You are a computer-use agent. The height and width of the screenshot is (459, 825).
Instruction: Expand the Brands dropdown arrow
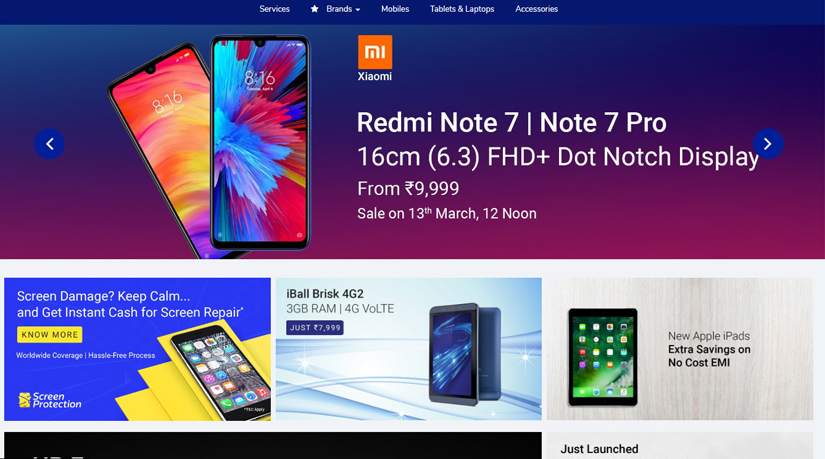(358, 9)
